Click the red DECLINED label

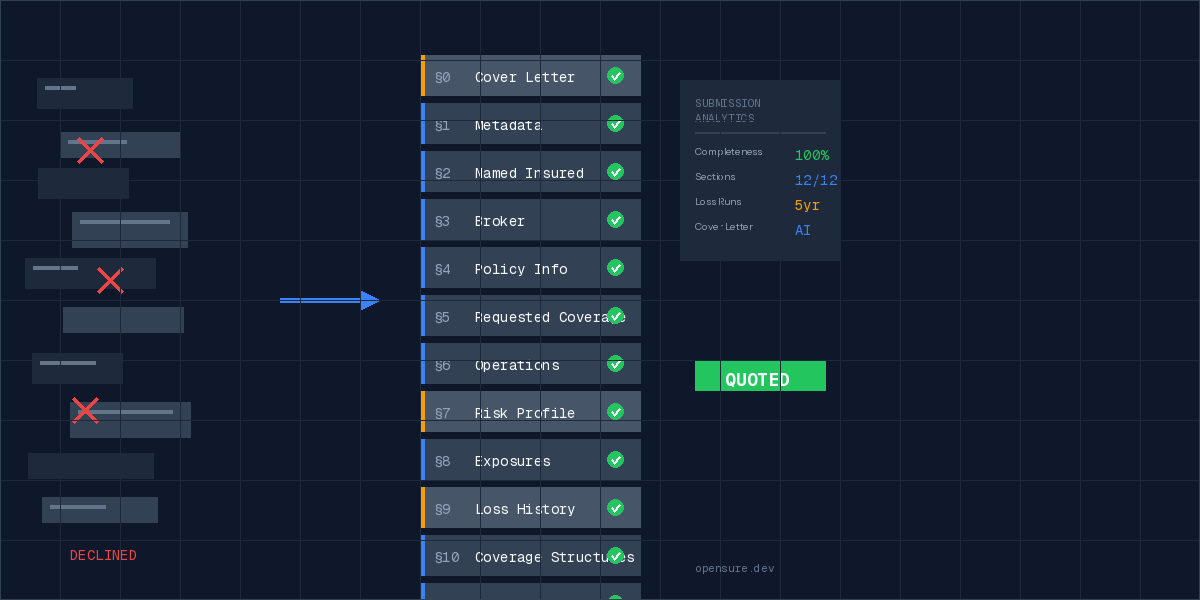click(103, 556)
